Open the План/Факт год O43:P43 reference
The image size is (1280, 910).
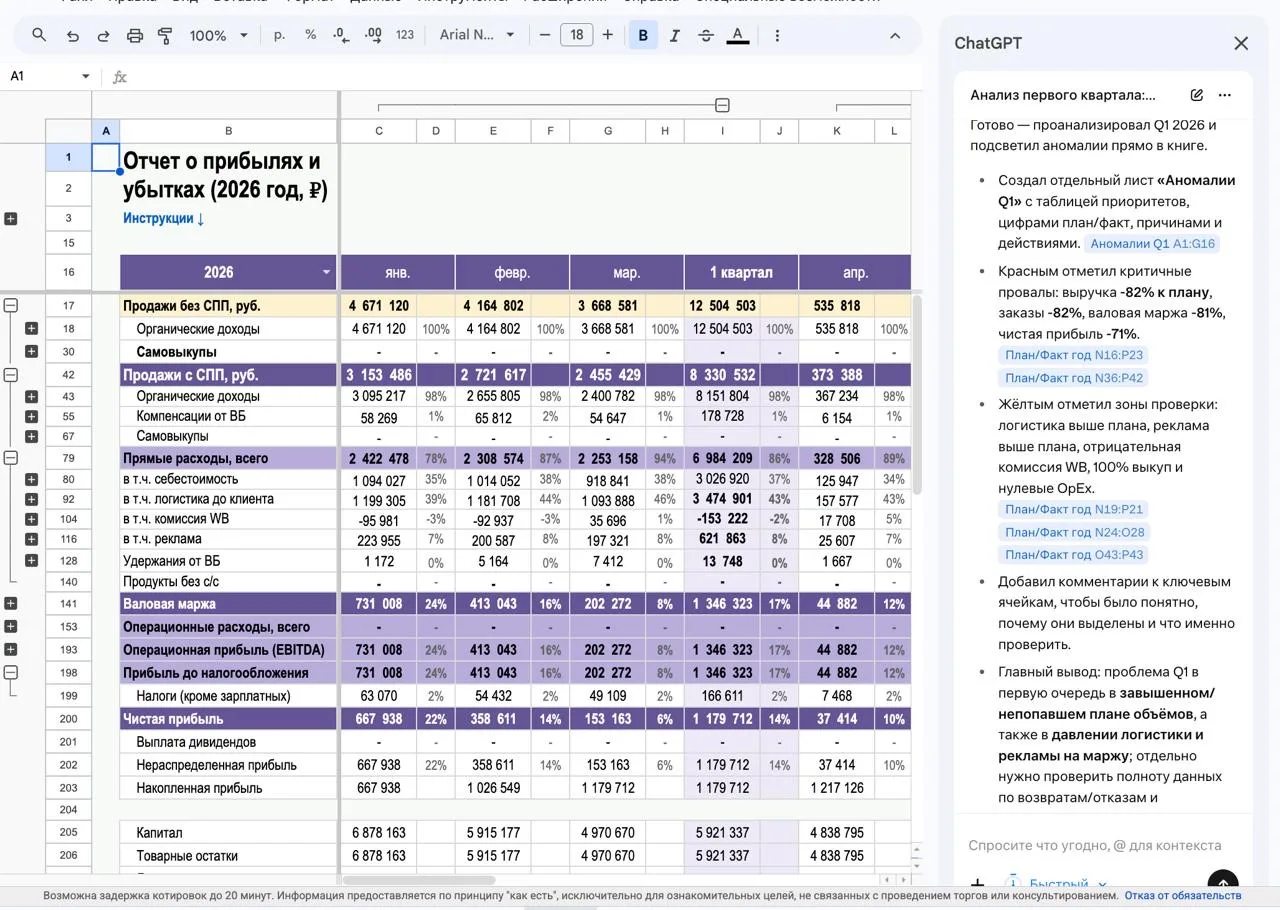(1075, 555)
